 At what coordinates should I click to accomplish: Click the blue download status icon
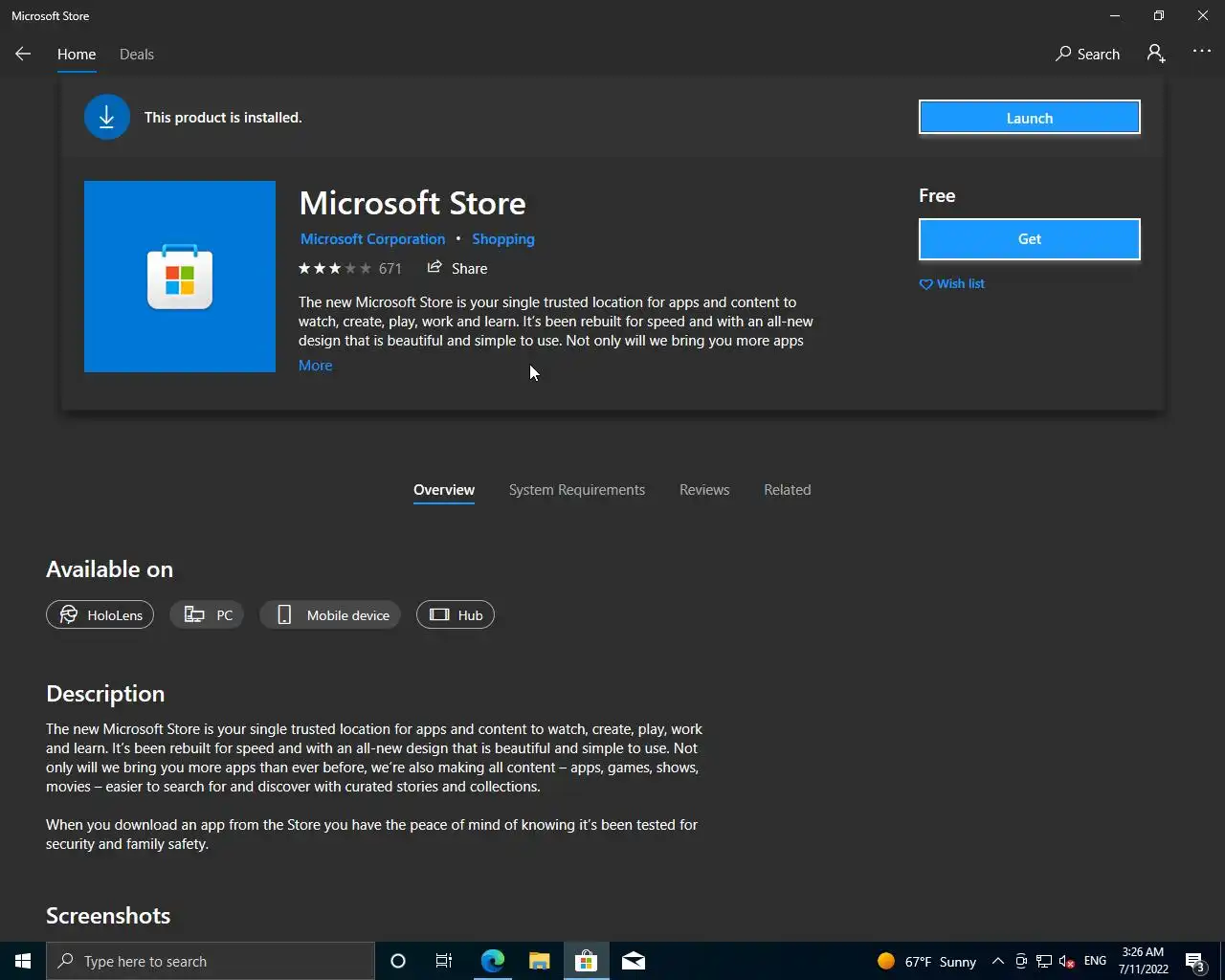tap(107, 117)
